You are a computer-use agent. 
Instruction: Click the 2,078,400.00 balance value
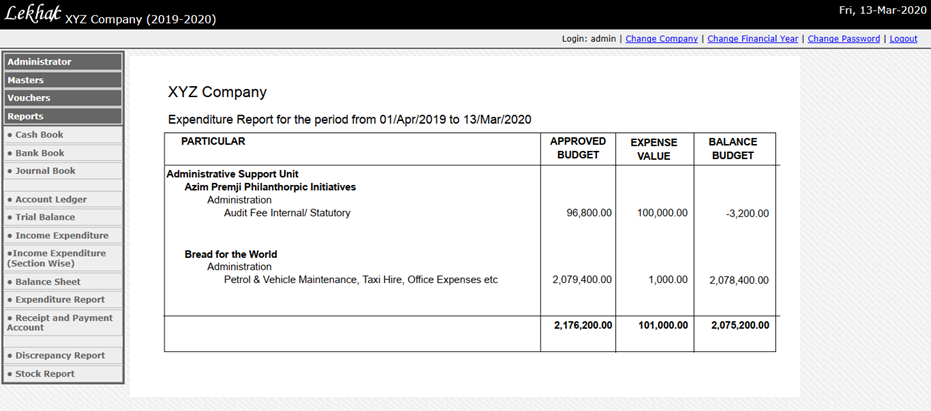coord(739,280)
